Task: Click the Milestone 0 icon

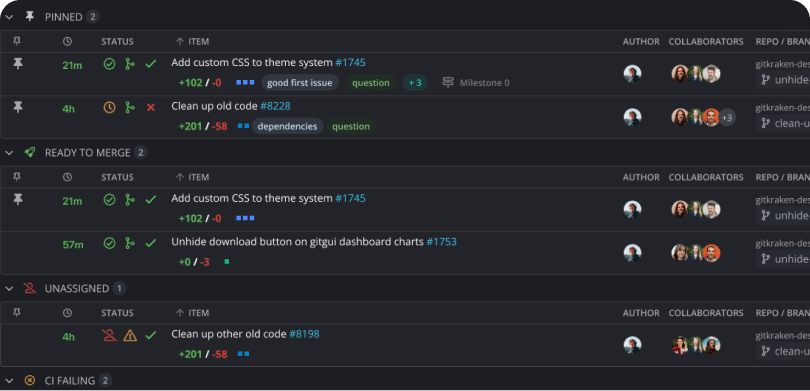Action: tap(448, 83)
